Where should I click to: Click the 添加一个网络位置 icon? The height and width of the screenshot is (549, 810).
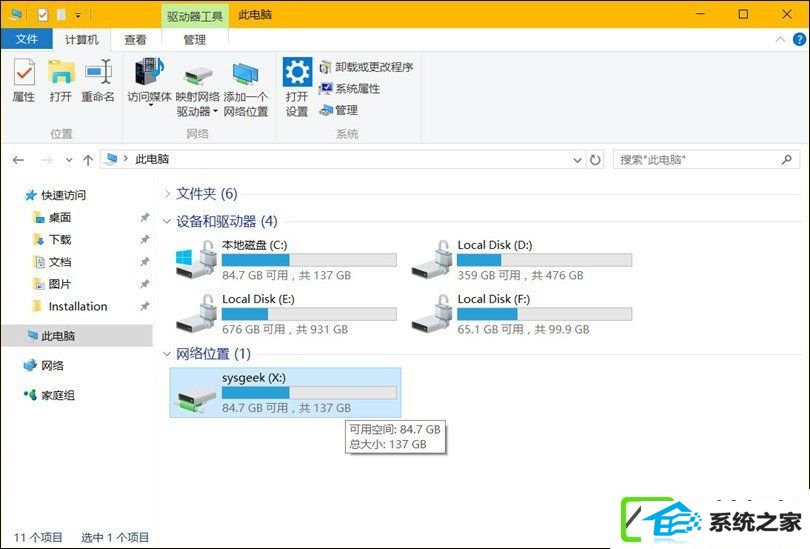pos(245,74)
